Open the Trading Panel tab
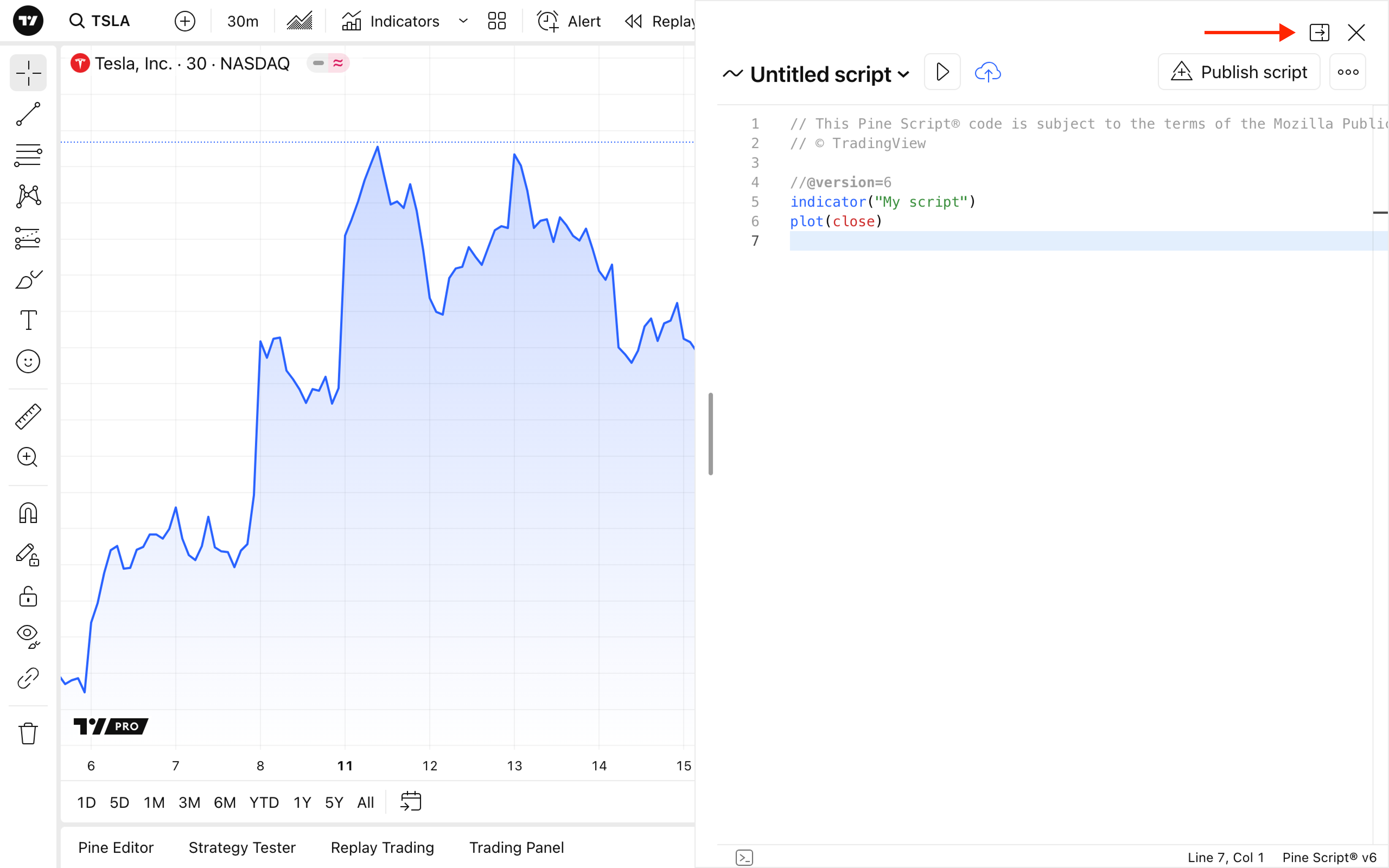The width and height of the screenshot is (1389, 868). point(516,847)
